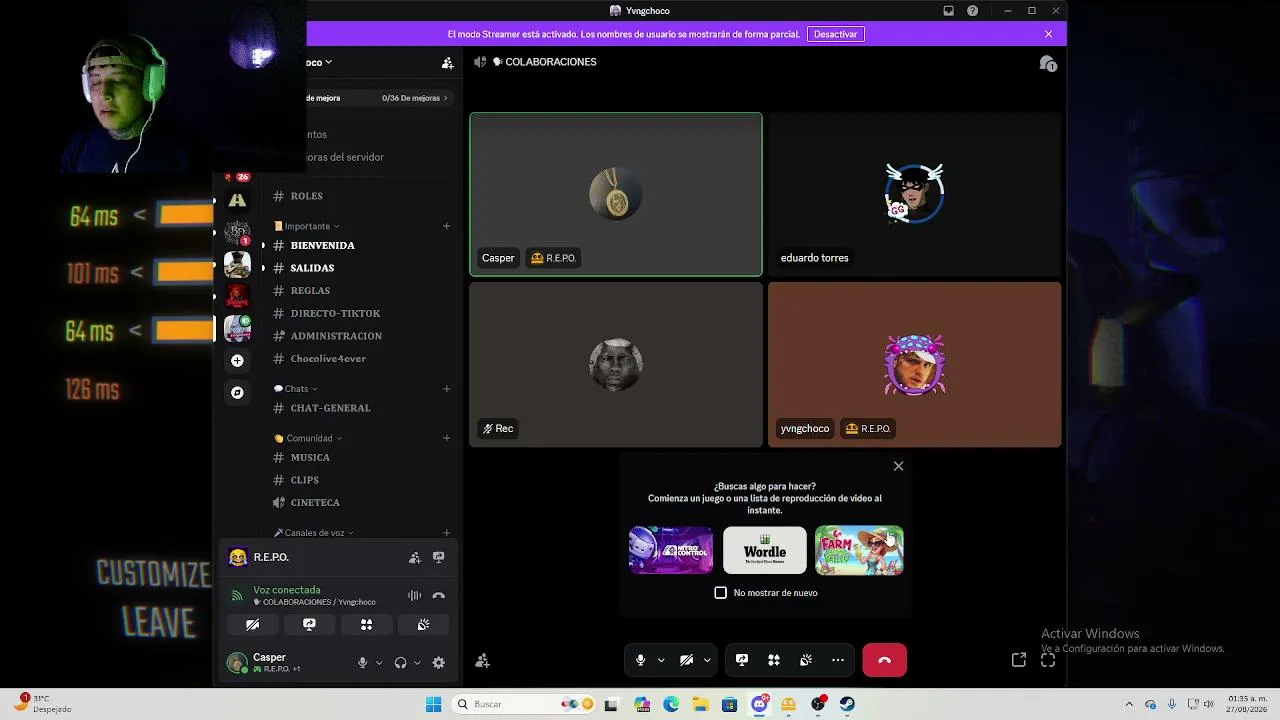
Task: Mute microphone in the call control bar
Action: click(x=640, y=660)
